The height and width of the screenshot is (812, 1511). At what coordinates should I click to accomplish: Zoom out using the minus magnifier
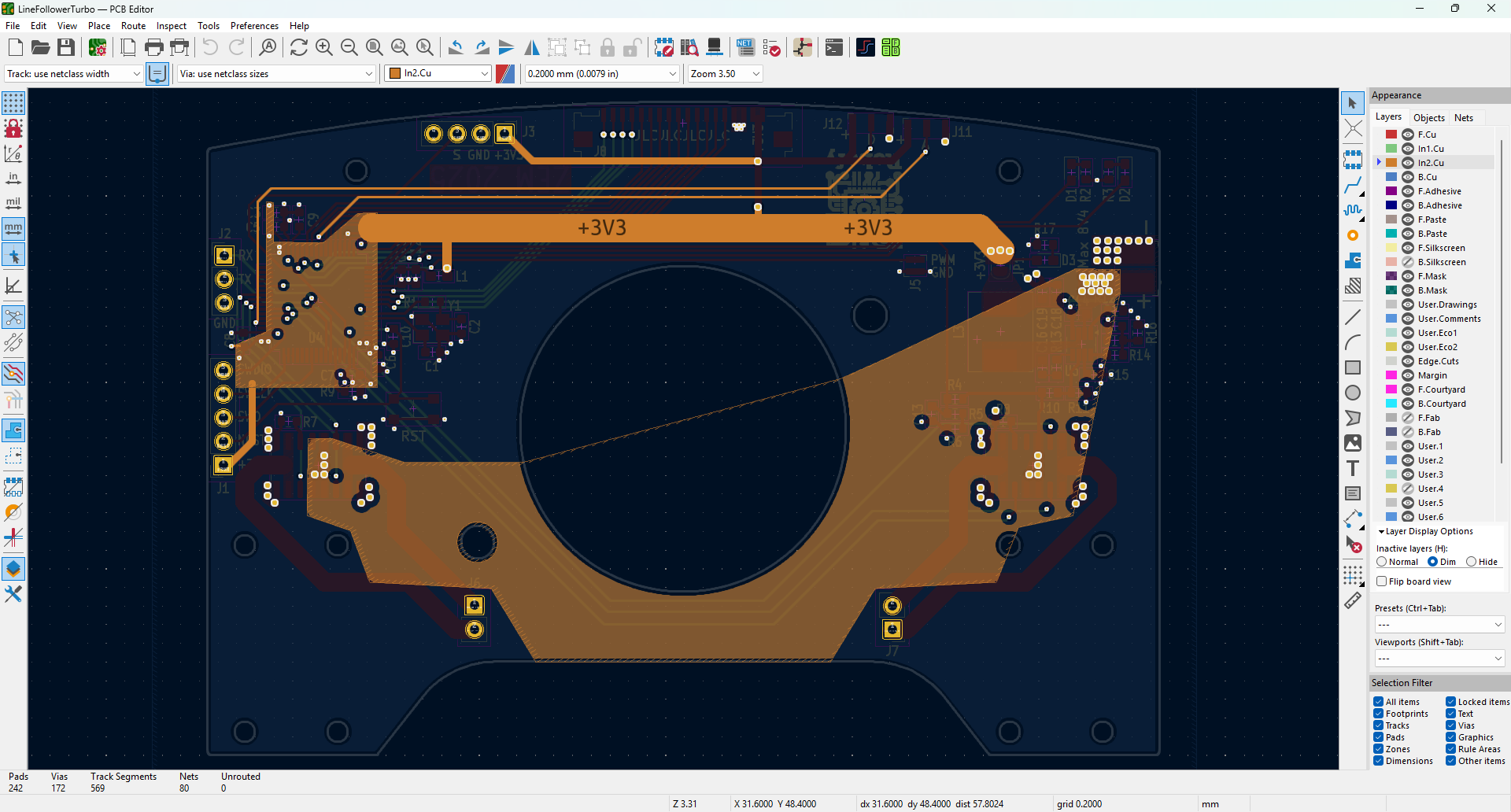tap(349, 47)
